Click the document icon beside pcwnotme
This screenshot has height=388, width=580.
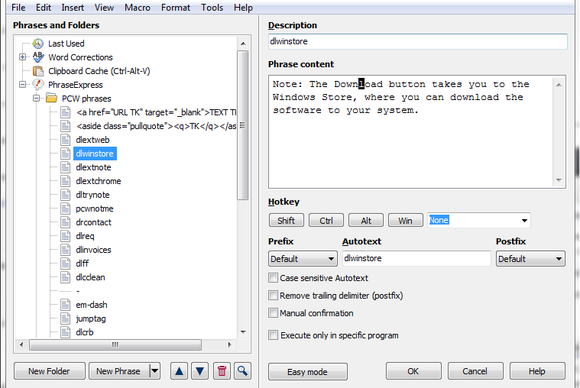coord(65,209)
